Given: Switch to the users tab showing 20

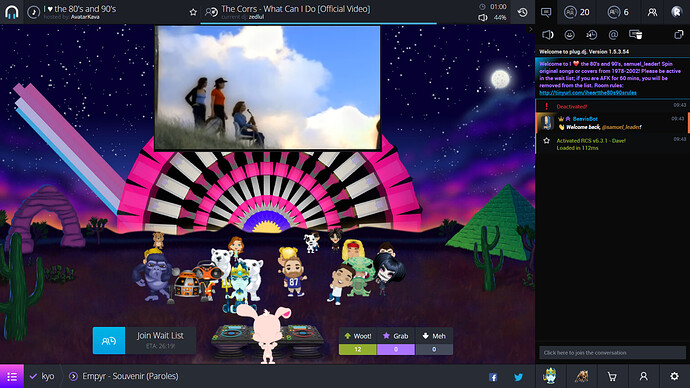Looking at the screenshot, I should (577, 12).
